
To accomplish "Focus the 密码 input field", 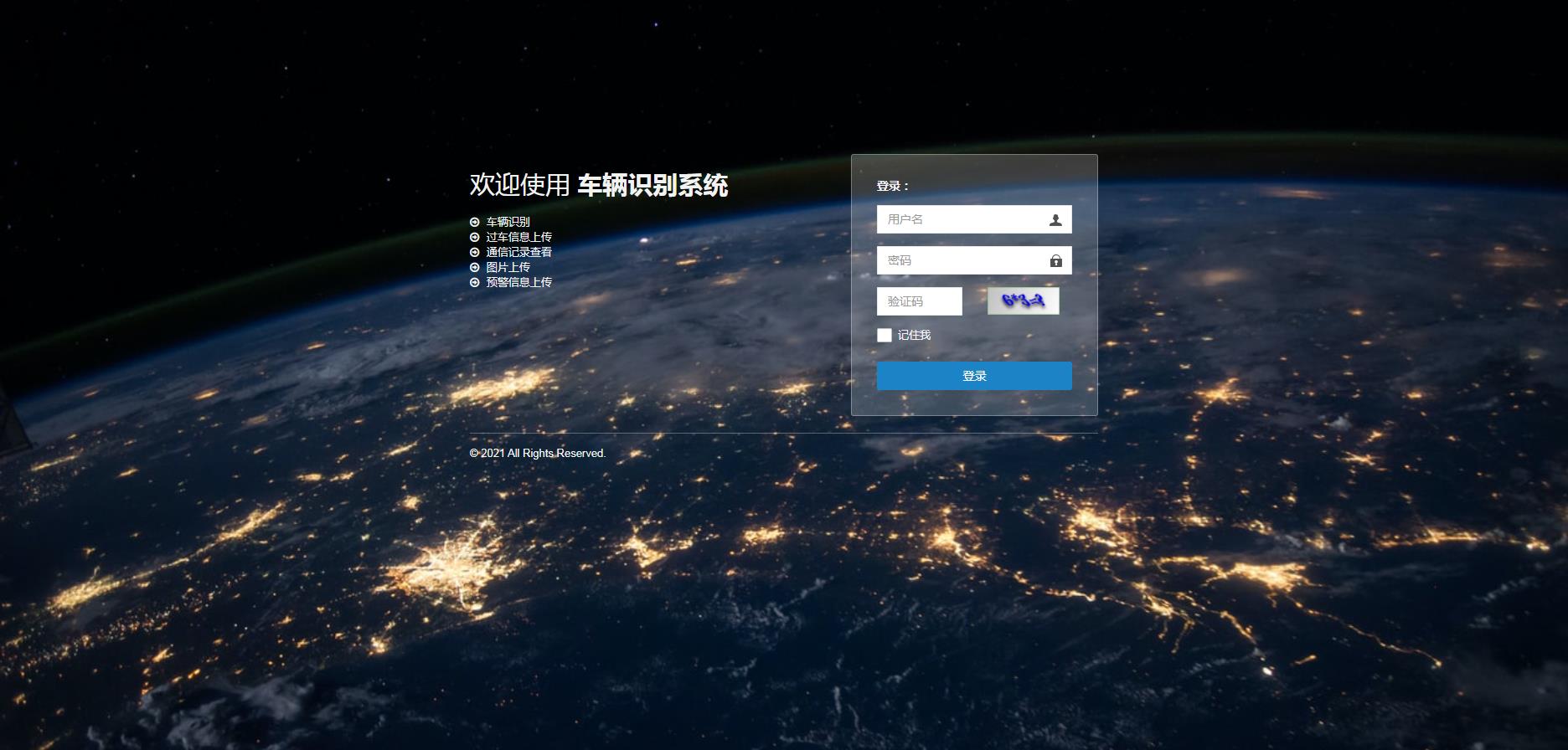I will click(959, 260).
